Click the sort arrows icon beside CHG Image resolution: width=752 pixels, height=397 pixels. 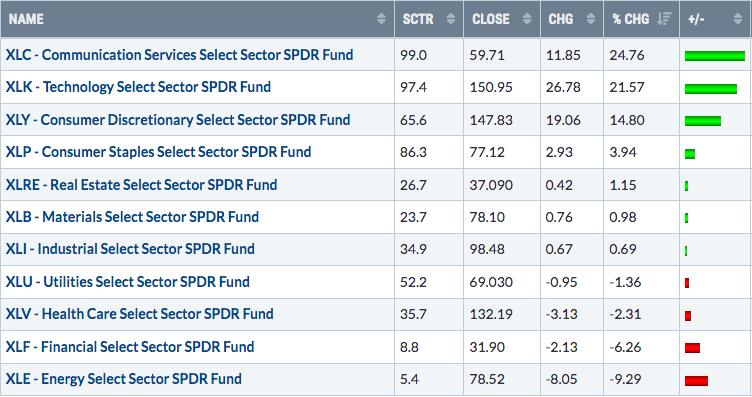coord(591,19)
